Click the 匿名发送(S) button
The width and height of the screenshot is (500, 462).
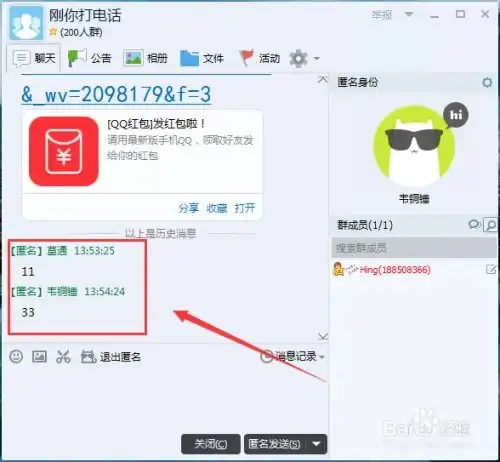coord(275,444)
